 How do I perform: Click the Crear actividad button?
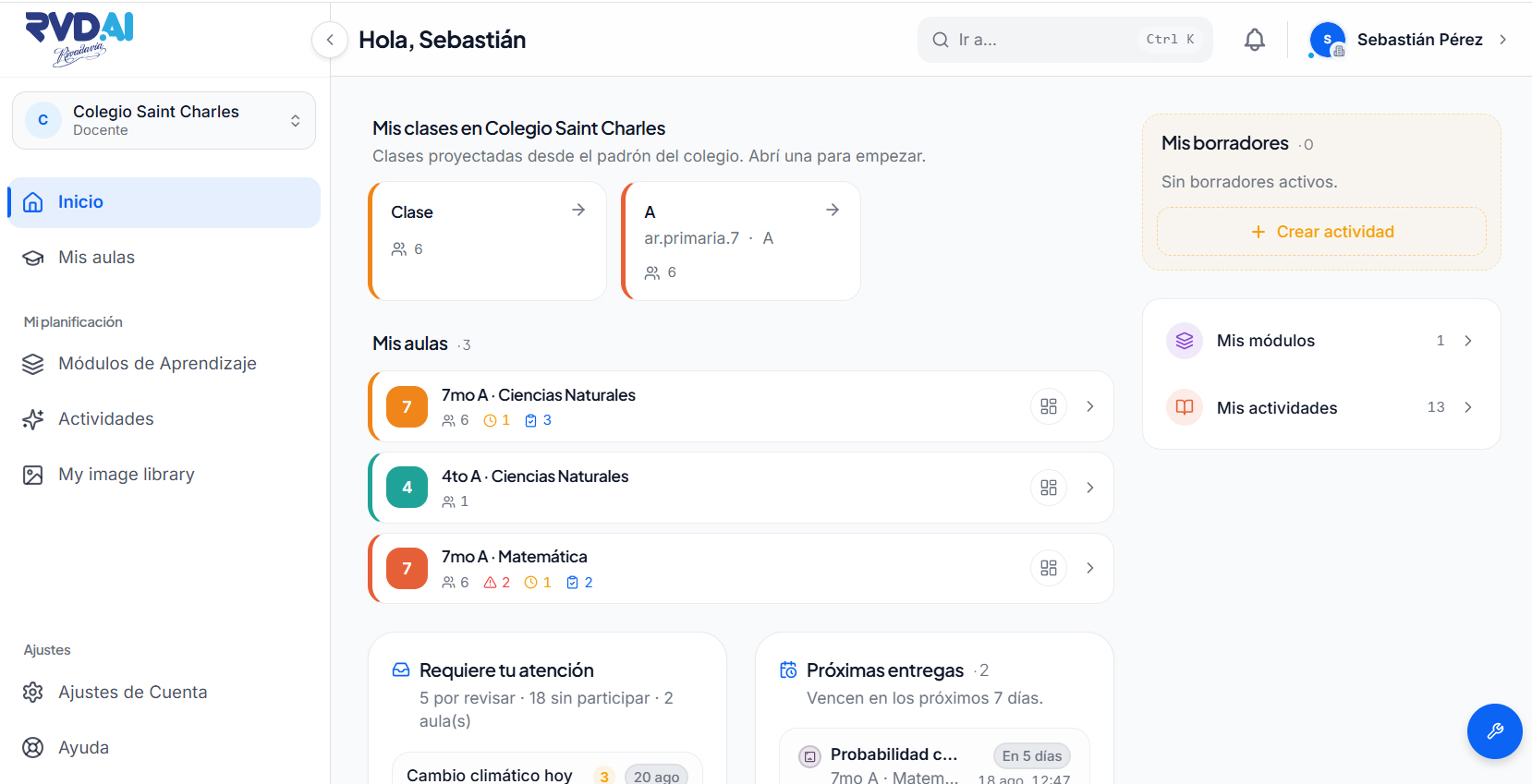click(1321, 232)
